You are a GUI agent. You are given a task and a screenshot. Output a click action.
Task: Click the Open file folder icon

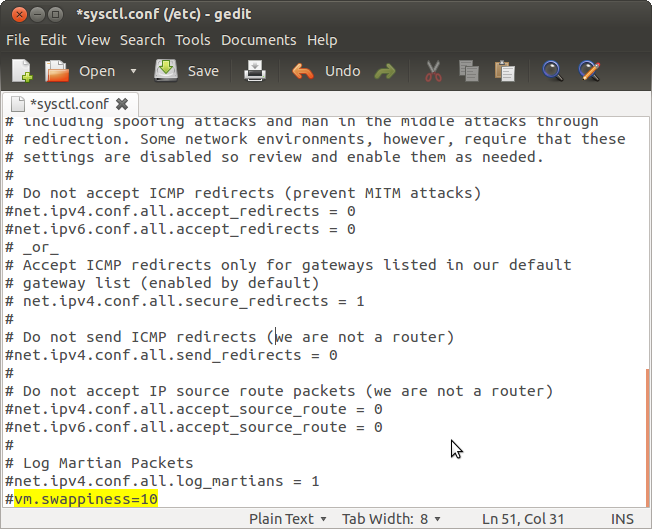pos(57,71)
